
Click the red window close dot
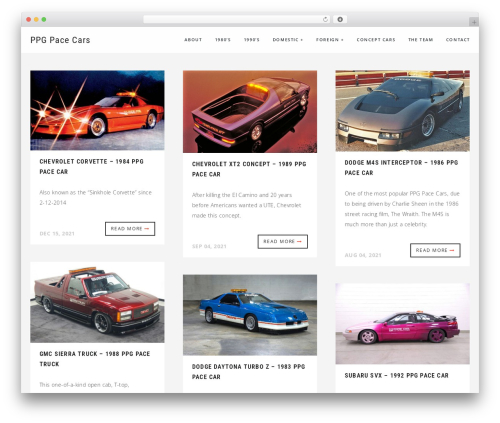[29, 20]
